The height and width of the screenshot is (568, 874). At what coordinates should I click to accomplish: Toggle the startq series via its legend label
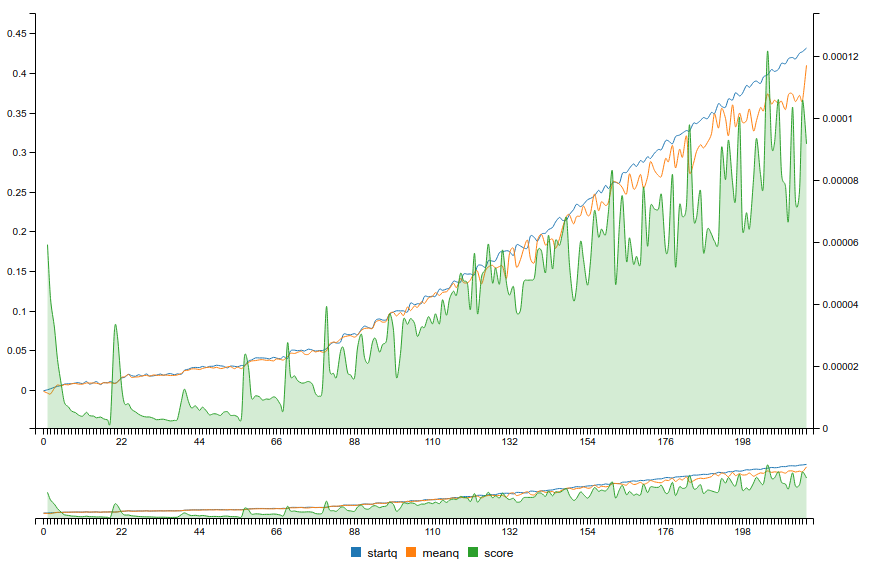(382, 553)
